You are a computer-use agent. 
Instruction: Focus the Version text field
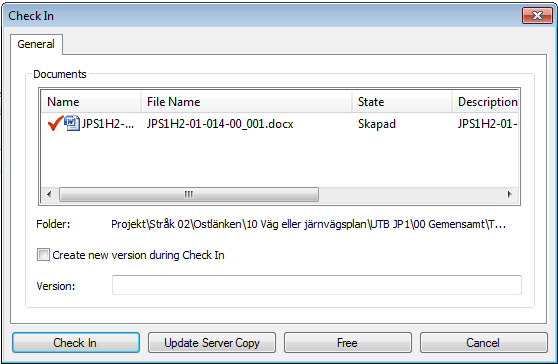pyautogui.click(x=317, y=285)
